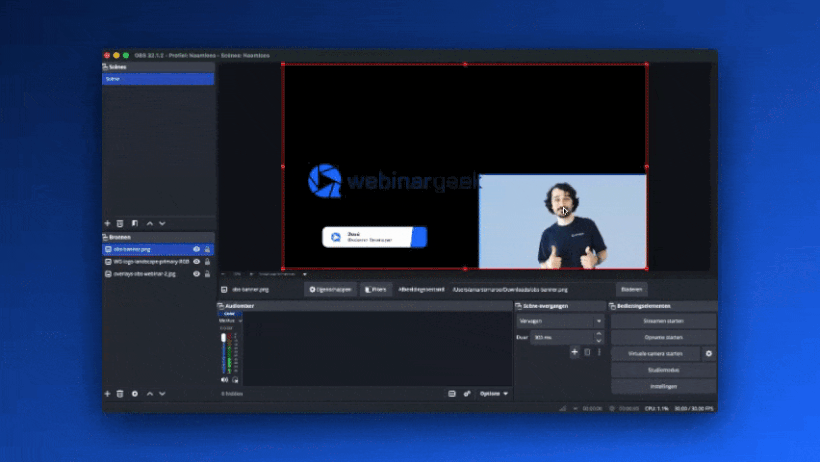Viewport: 820px width, 462px height.
Task: Click the Opname starten button
Action: 664,337
